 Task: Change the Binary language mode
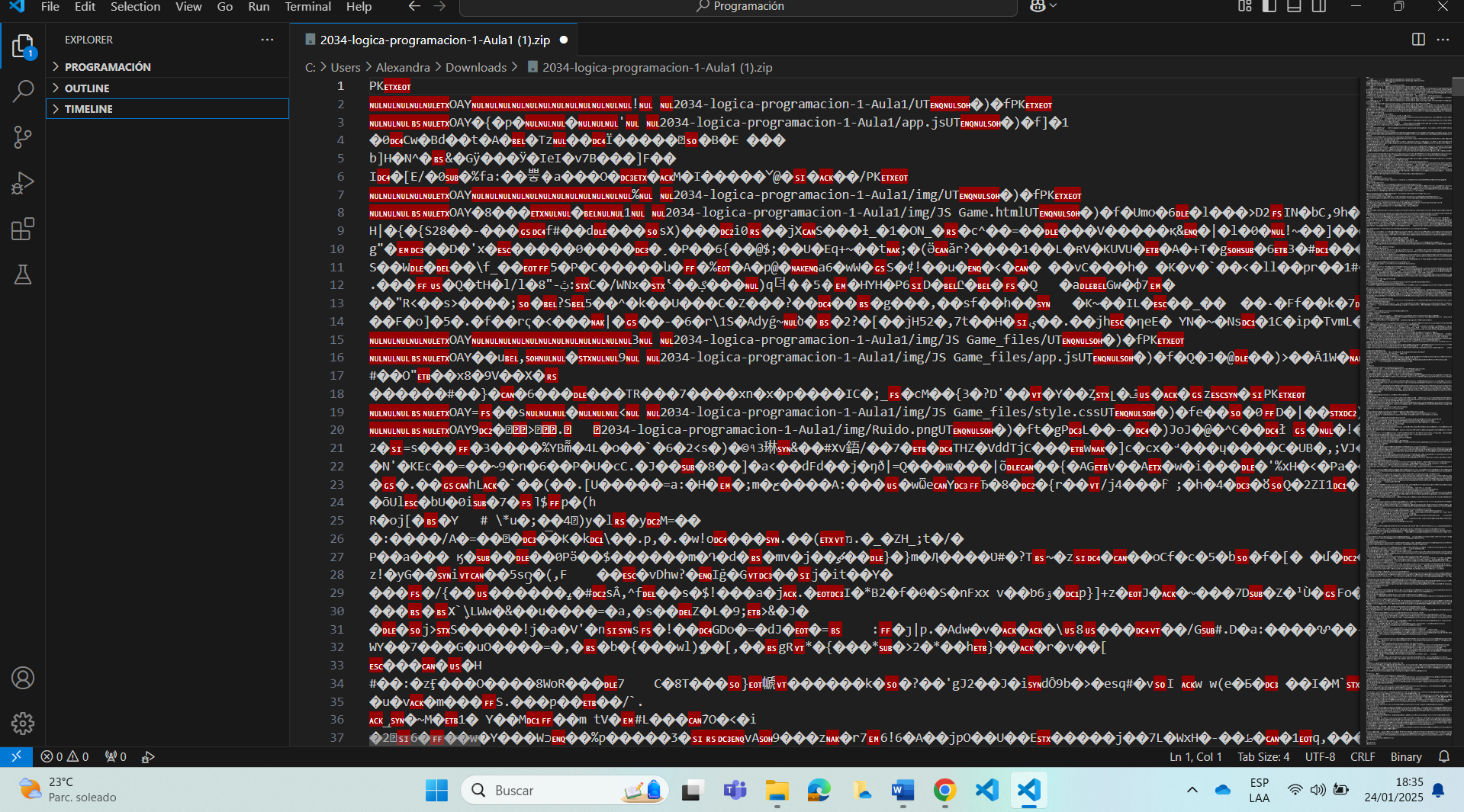tap(1406, 756)
